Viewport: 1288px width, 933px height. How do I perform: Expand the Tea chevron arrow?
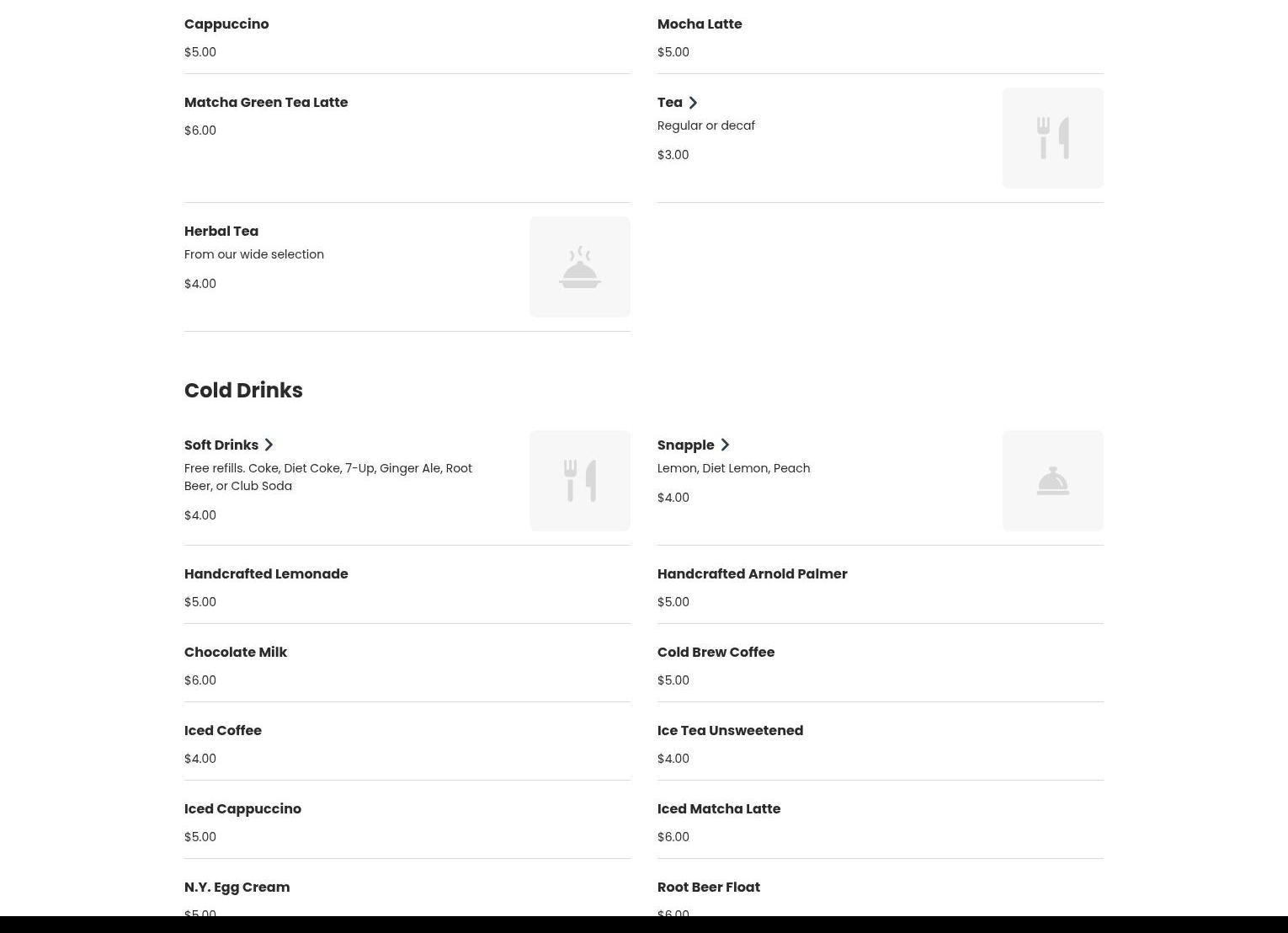(693, 103)
